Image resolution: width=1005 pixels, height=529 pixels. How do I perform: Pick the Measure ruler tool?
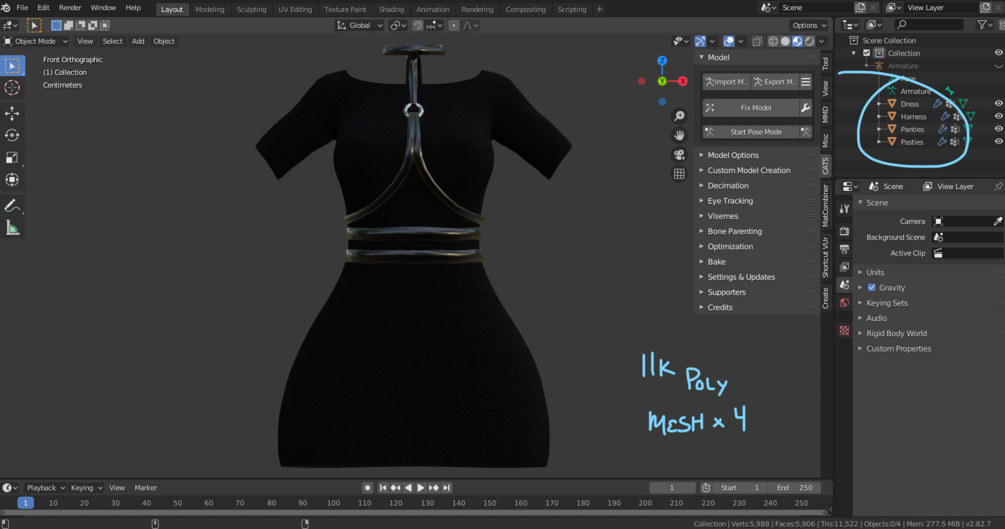(x=12, y=228)
